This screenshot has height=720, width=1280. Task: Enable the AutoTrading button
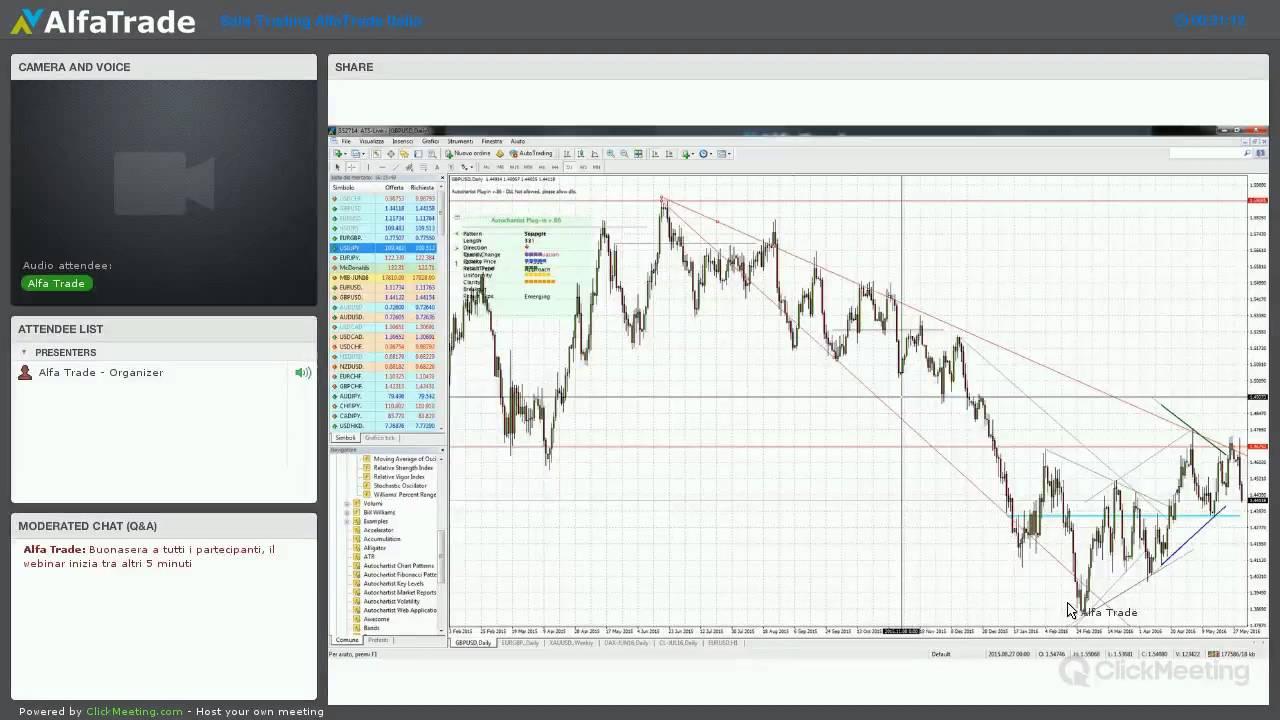(x=531, y=154)
